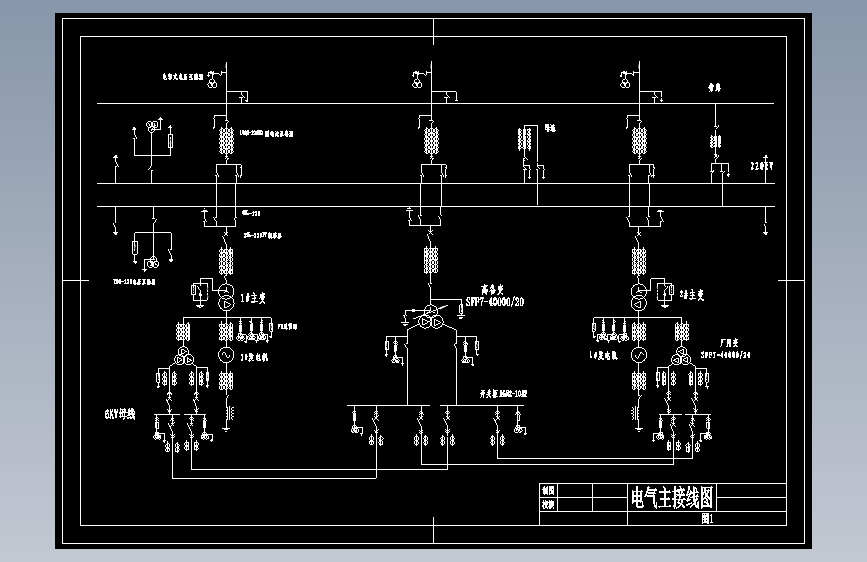
Task: Click the GW-220 disconnector label
Action: pyautogui.click(x=251, y=213)
